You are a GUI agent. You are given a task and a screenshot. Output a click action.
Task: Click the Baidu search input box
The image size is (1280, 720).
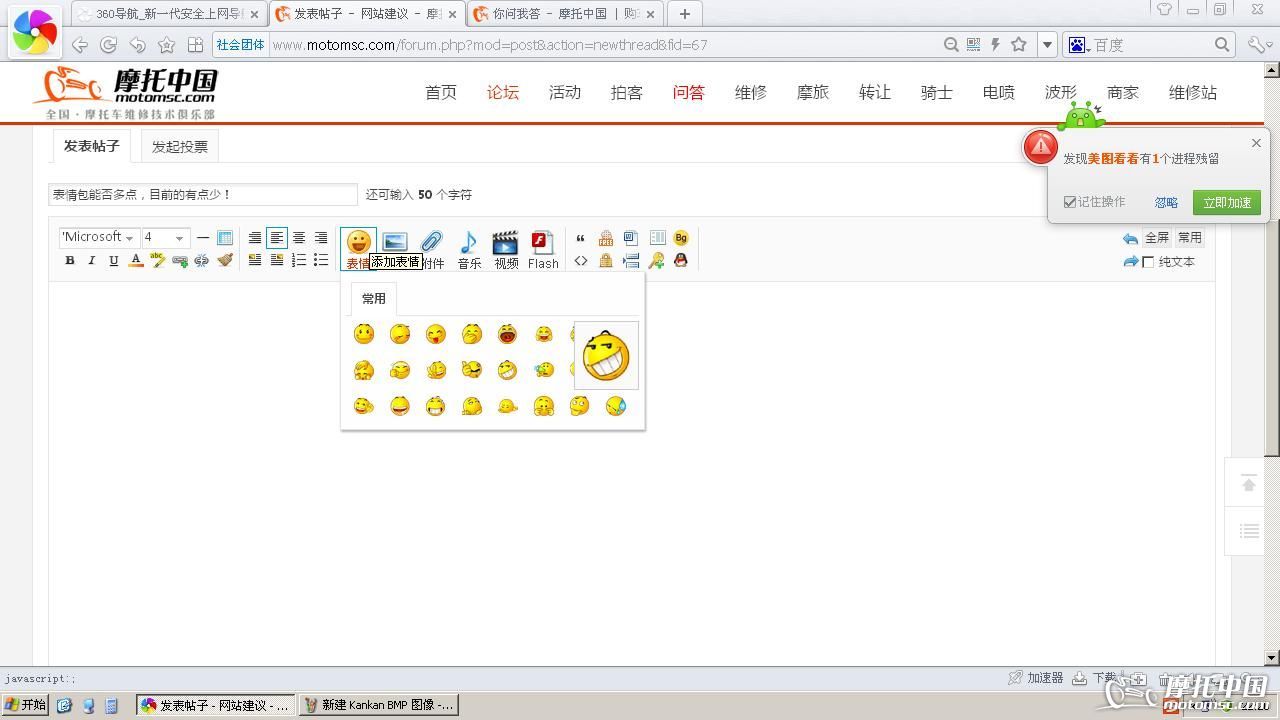1150,45
